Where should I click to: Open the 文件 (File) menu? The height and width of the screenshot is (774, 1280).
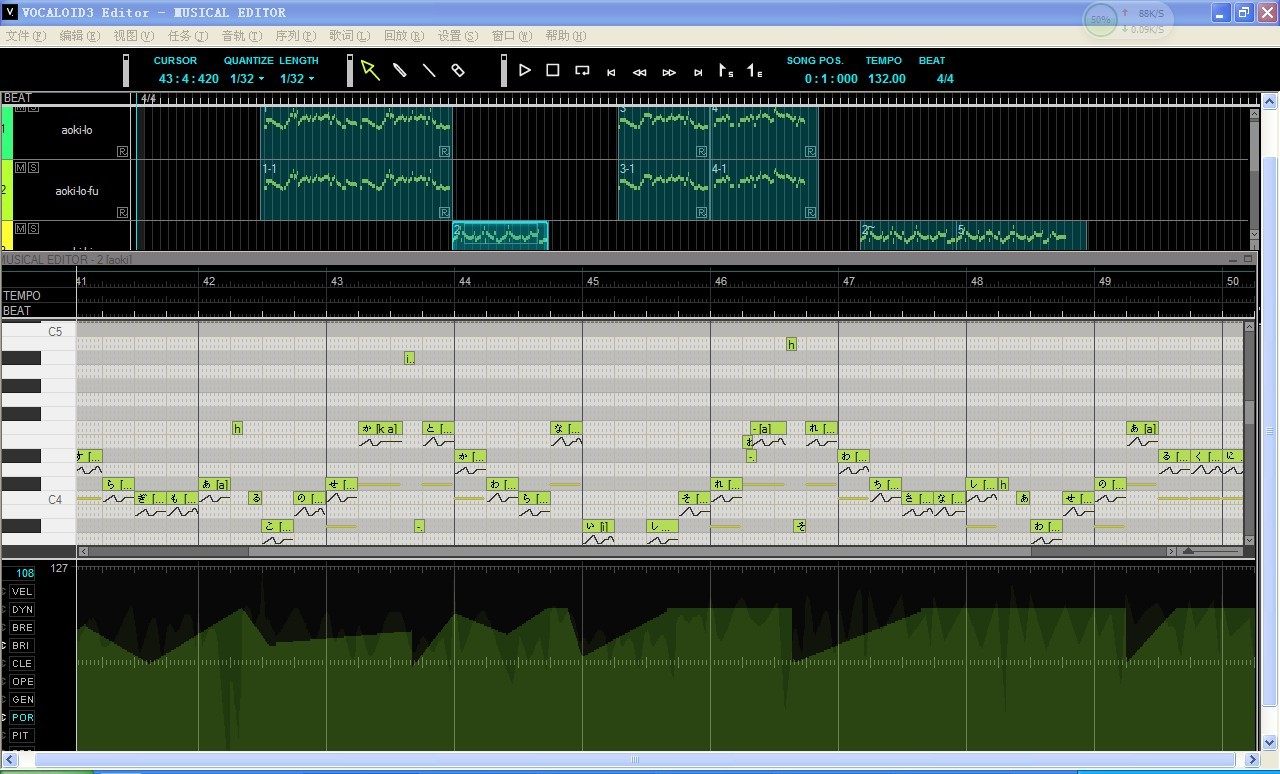26,36
